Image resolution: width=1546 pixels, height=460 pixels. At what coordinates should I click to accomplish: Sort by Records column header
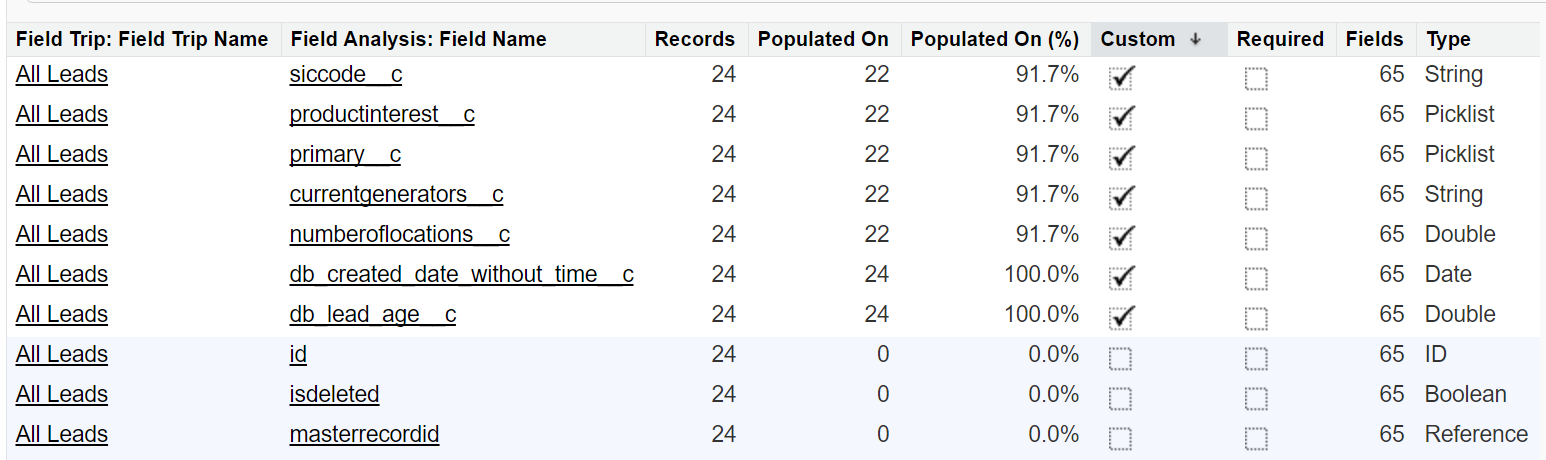coord(694,40)
